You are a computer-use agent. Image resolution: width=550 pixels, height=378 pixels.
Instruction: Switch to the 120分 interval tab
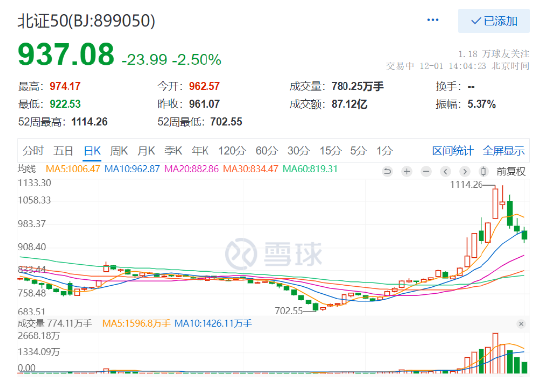coord(232,151)
